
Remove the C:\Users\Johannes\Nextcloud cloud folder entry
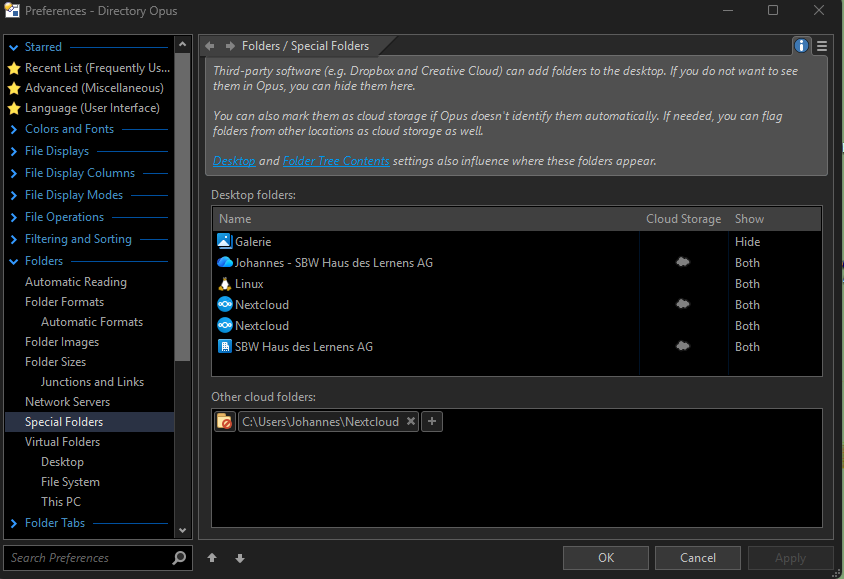[x=410, y=422]
